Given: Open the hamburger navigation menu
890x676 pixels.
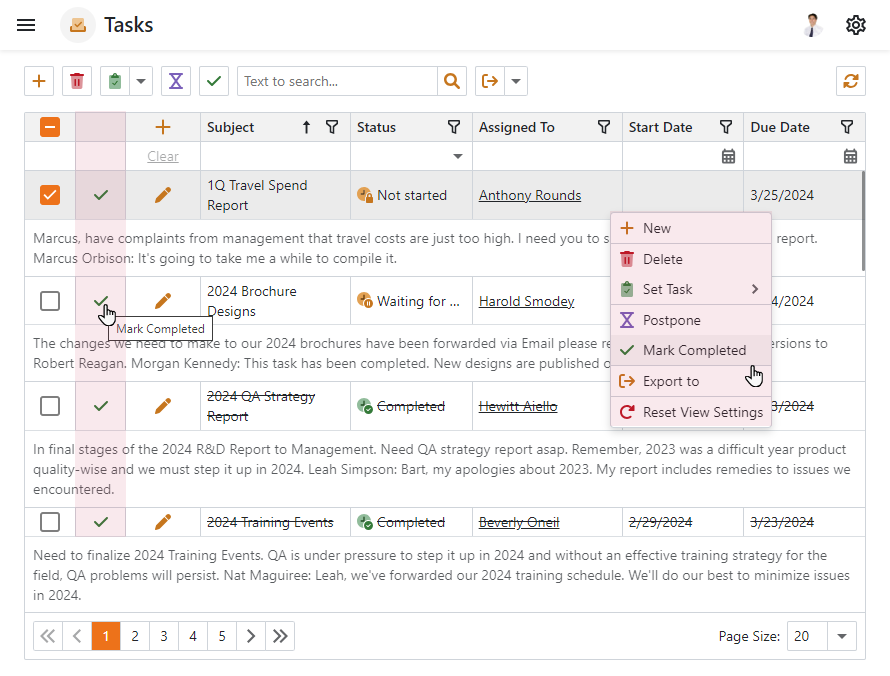Looking at the screenshot, I should 26,25.
